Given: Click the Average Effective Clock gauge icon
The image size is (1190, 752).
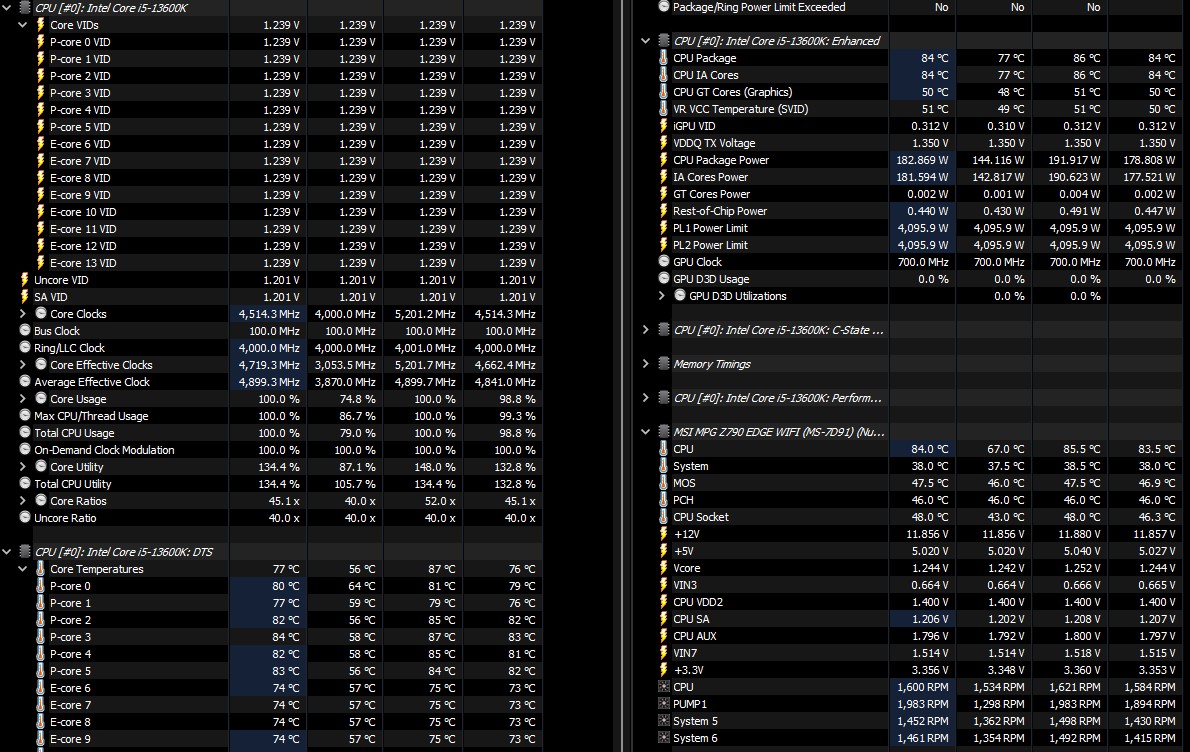Looking at the screenshot, I should click(x=25, y=381).
